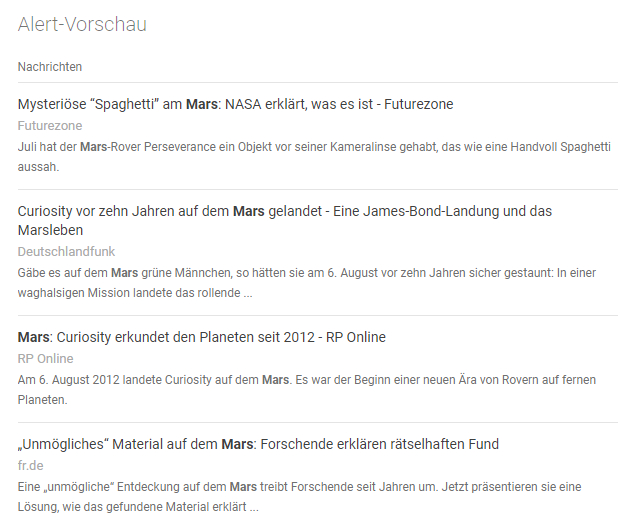
Task: Click the word Planeten ending the third snippet
Action: pos(42,400)
